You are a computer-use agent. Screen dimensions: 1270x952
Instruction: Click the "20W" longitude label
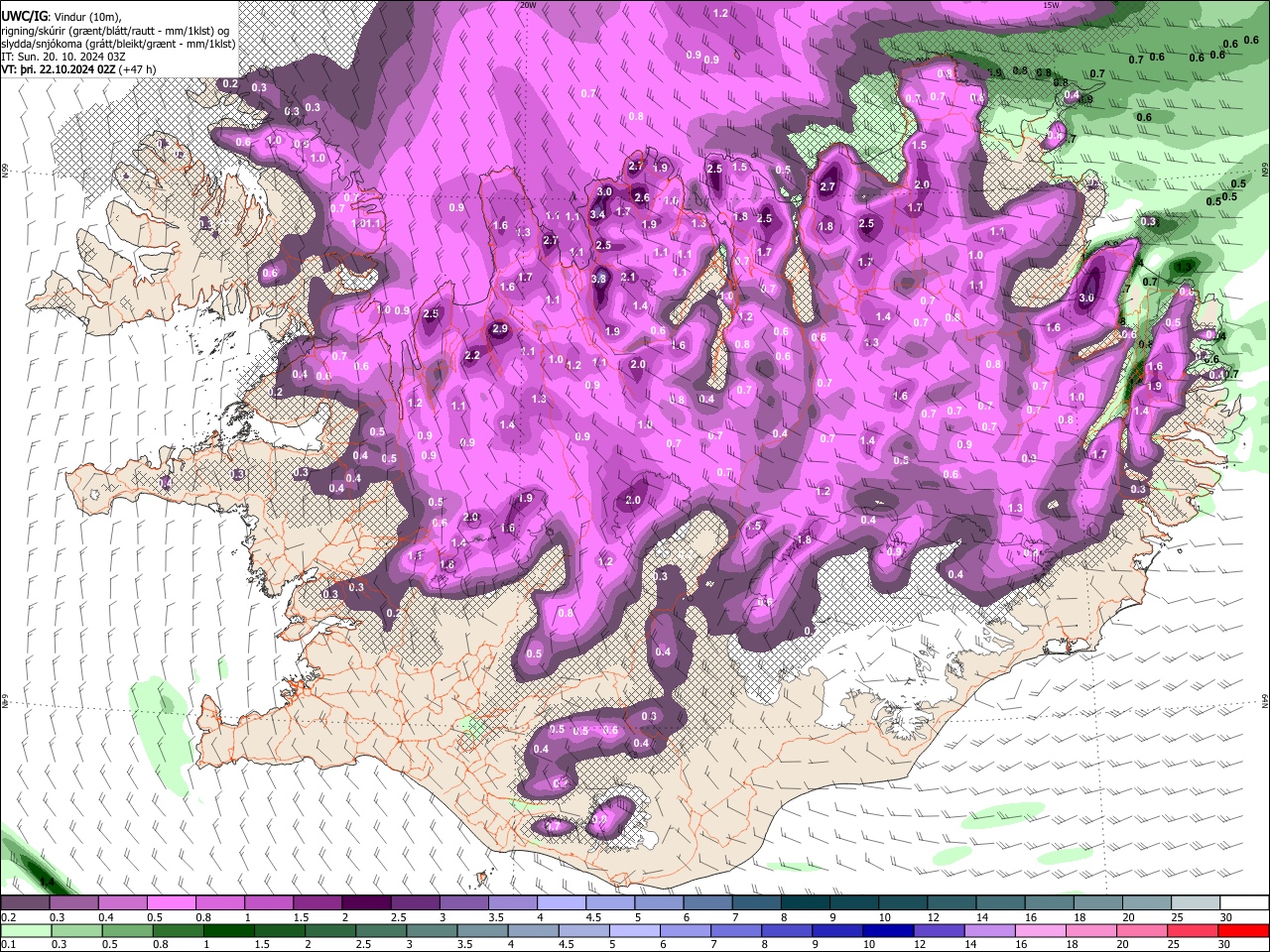coord(528,4)
